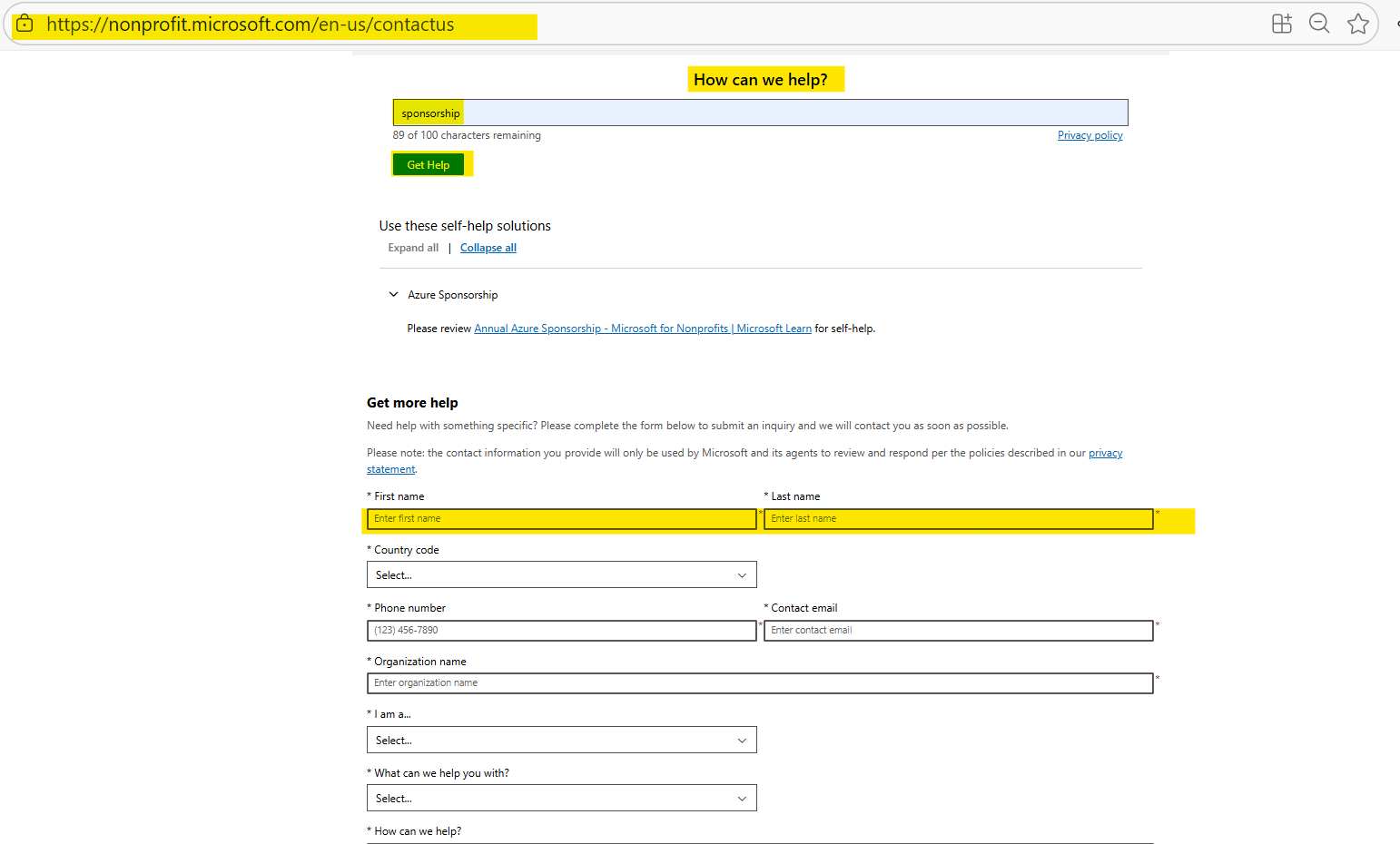Click Expand all
1400x844 pixels.
(413, 248)
